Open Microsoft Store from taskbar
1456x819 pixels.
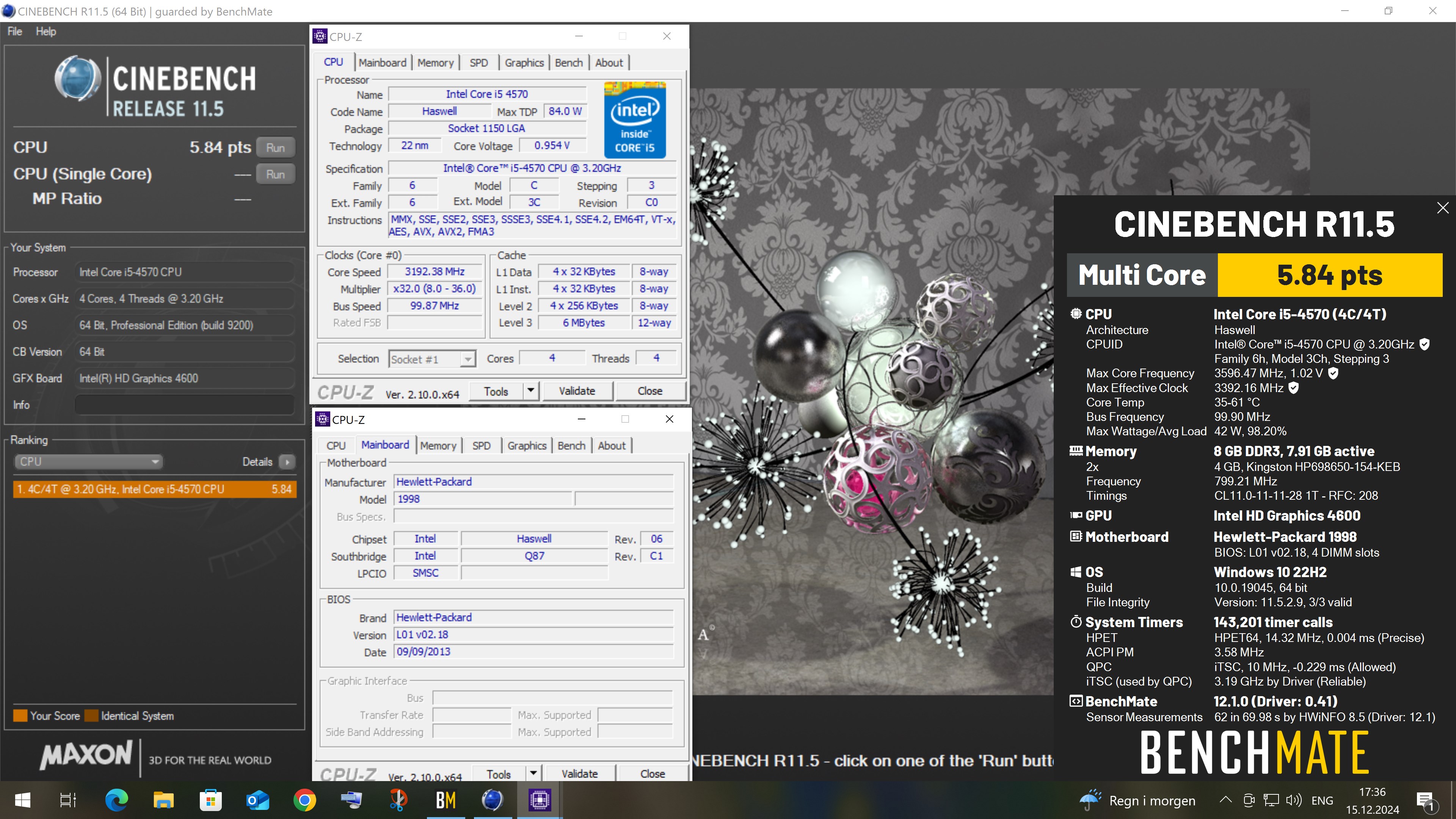(x=210, y=800)
